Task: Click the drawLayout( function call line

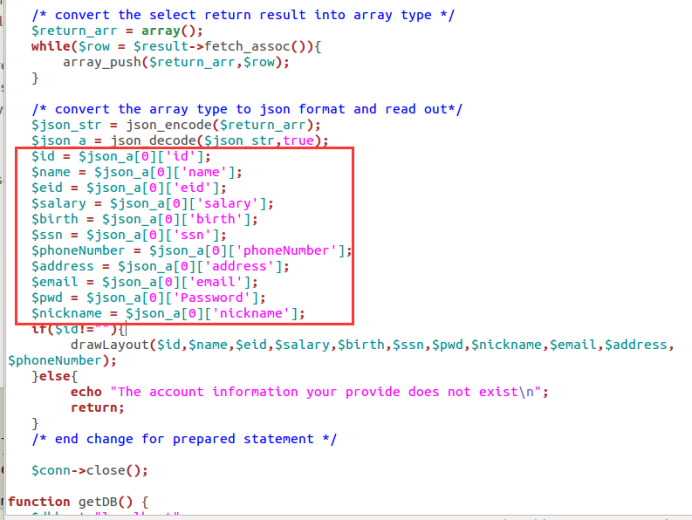Action: pyautogui.click(x=372, y=345)
